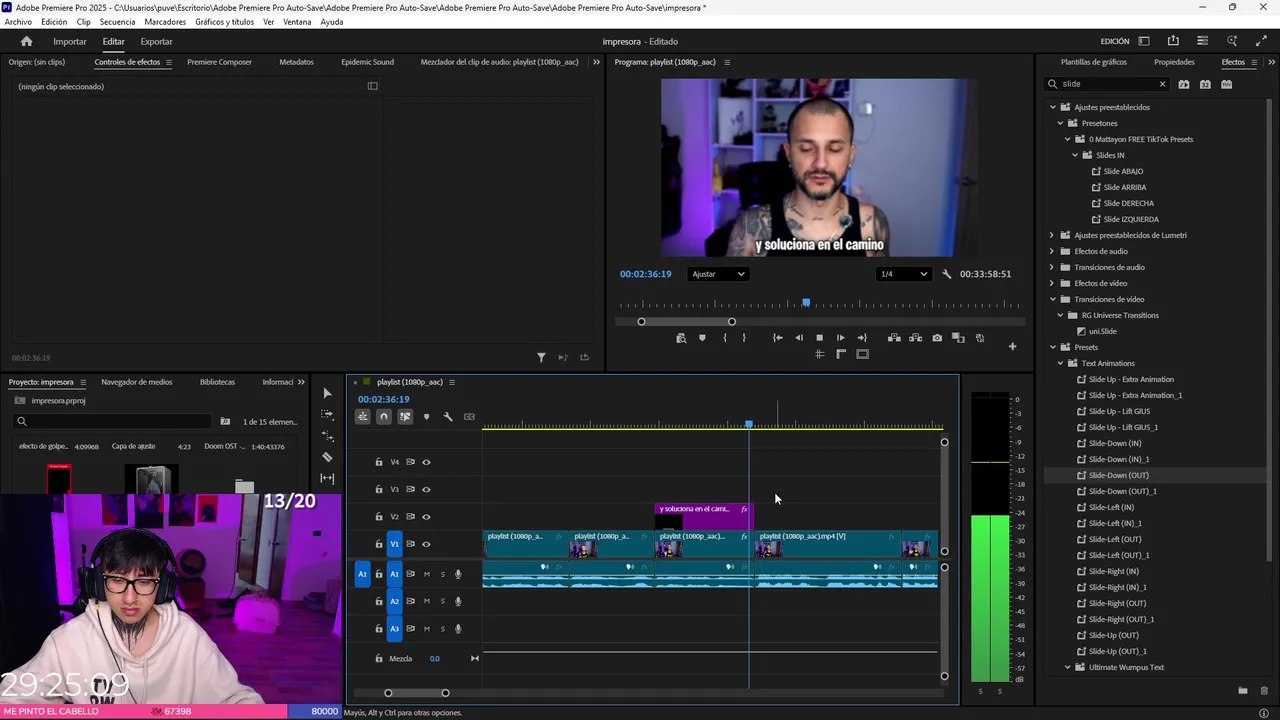Open button editor plus icon

(x=1012, y=346)
